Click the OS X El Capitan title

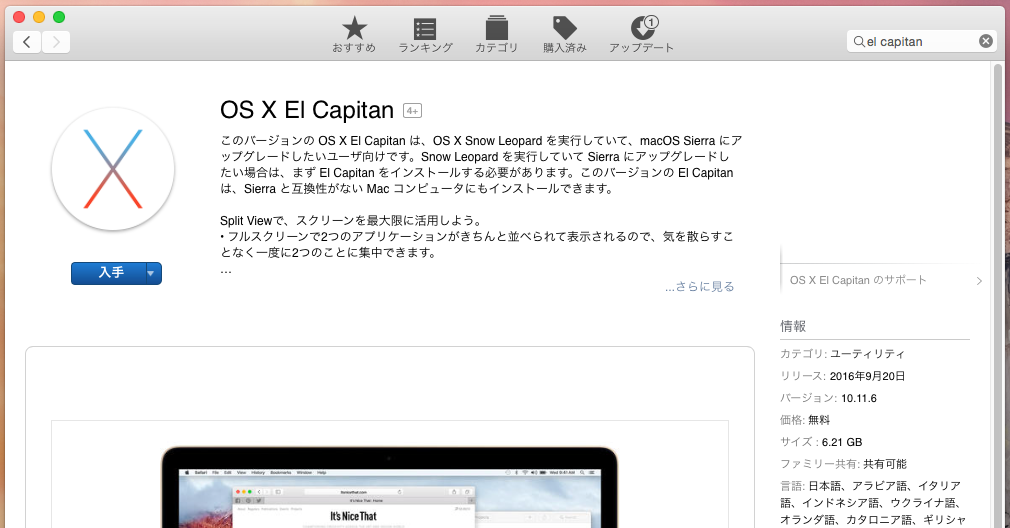(x=307, y=110)
